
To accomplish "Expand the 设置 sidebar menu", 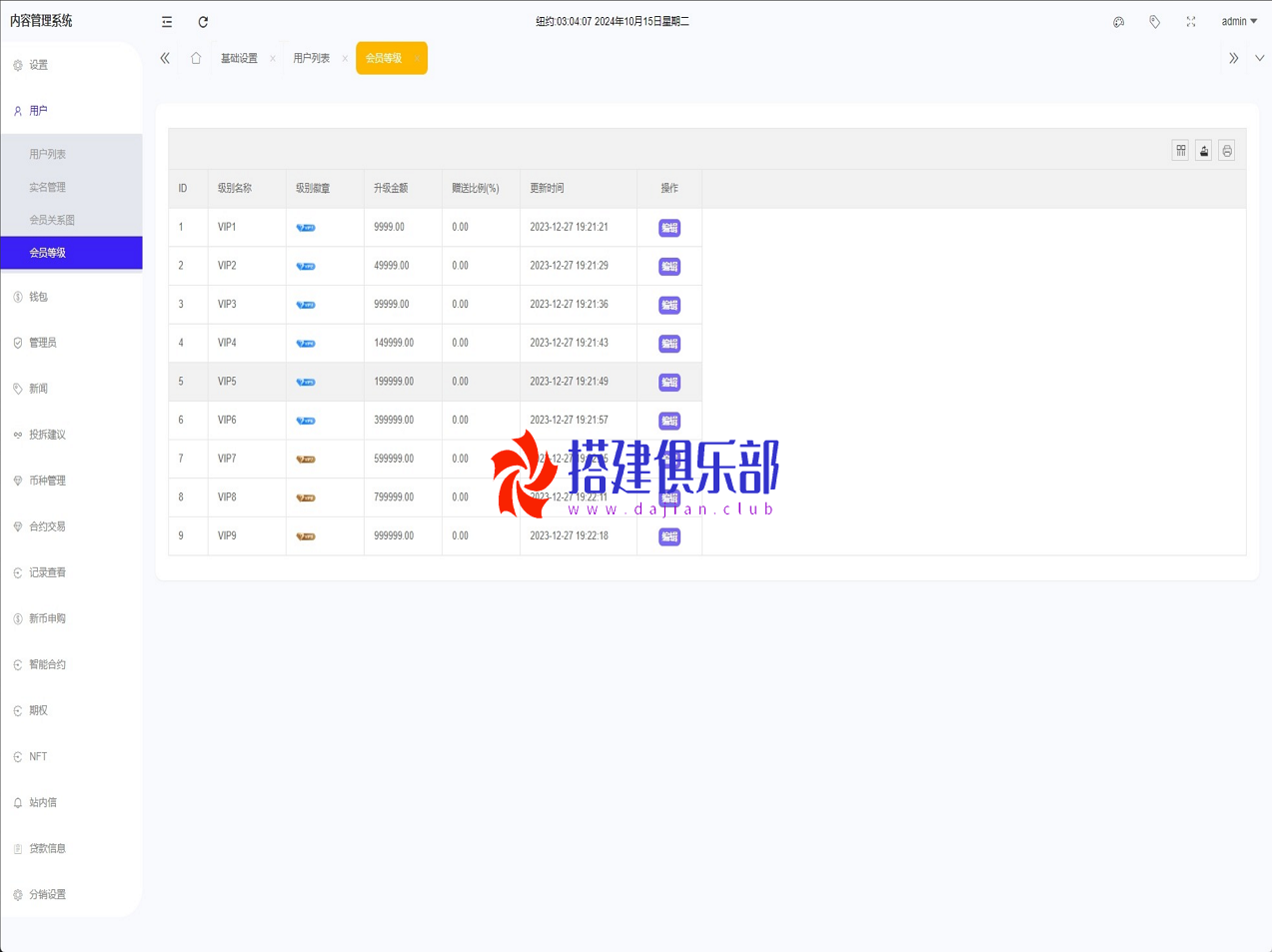I will 71,65.
